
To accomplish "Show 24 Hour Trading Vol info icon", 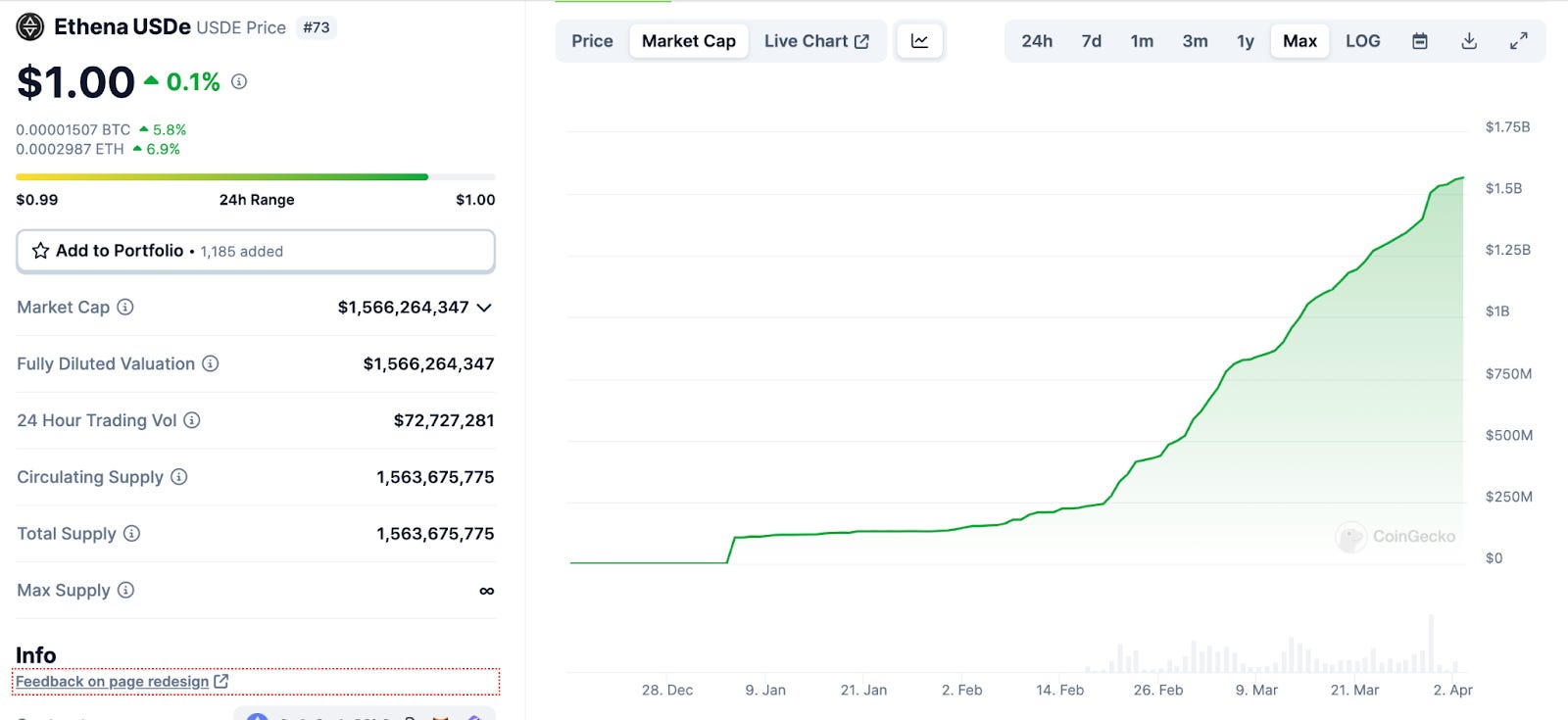I will coord(192,420).
